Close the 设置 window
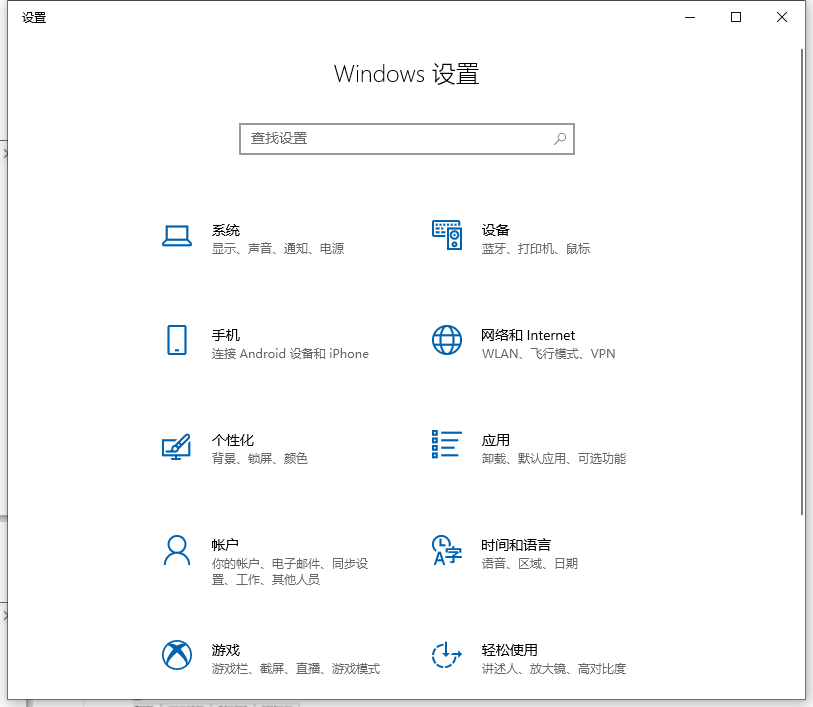The width and height of the screenshot is (813, 707). 782,17
